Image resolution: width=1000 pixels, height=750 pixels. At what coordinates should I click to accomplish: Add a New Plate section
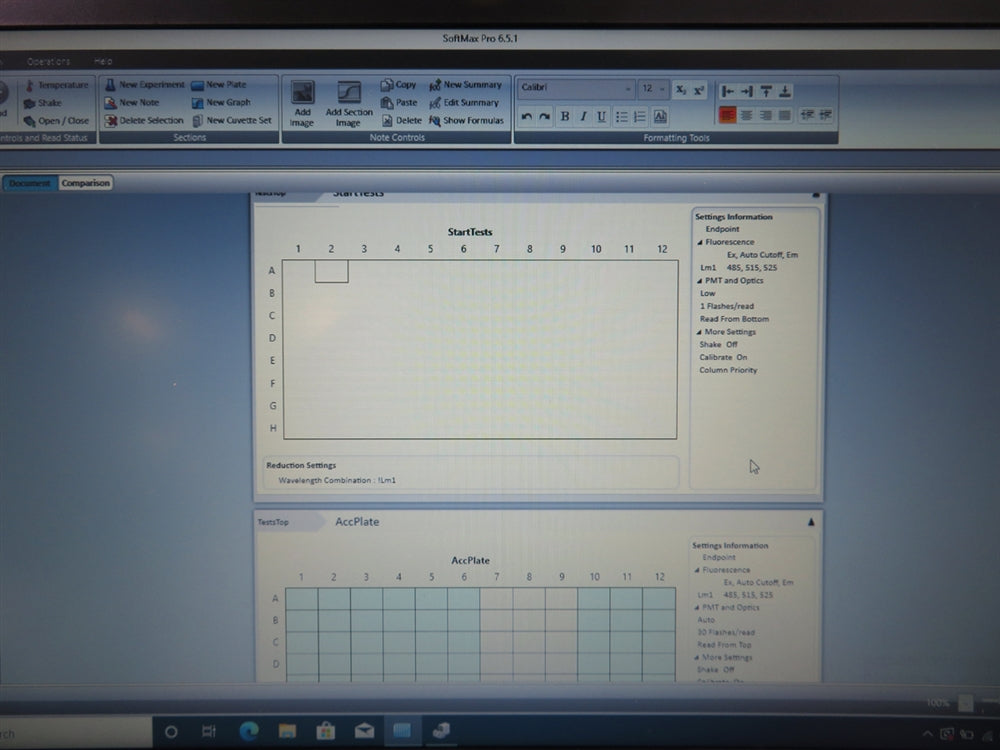(219, 84)
